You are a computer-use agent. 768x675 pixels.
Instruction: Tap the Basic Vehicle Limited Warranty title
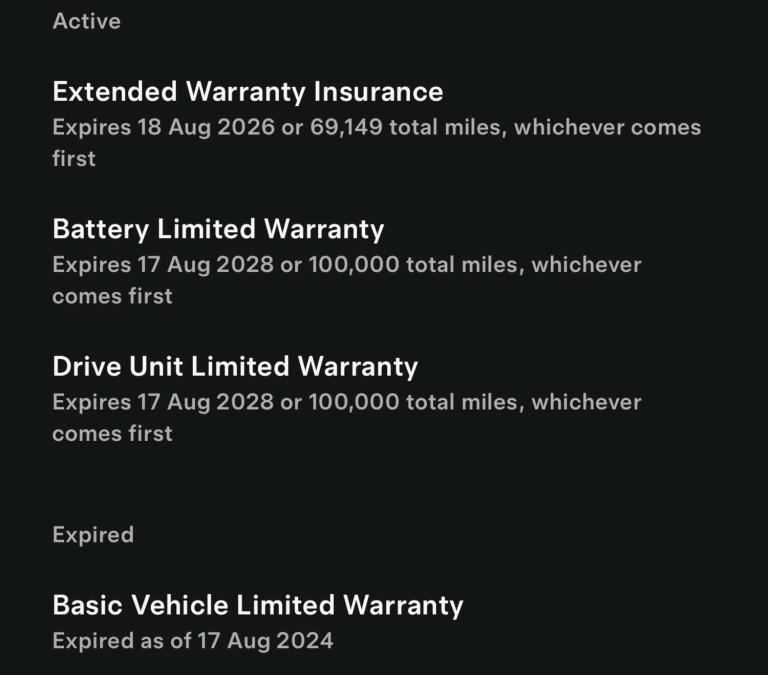257,605
